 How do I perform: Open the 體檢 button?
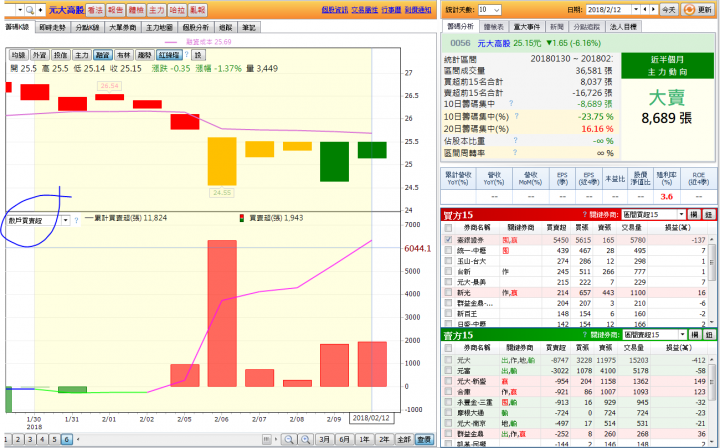136,10
